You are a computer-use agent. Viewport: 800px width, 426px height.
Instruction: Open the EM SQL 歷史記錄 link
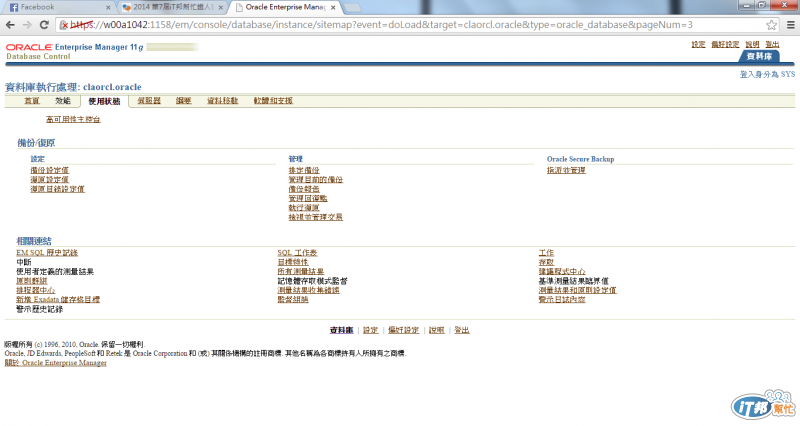[x=47, y=253]
